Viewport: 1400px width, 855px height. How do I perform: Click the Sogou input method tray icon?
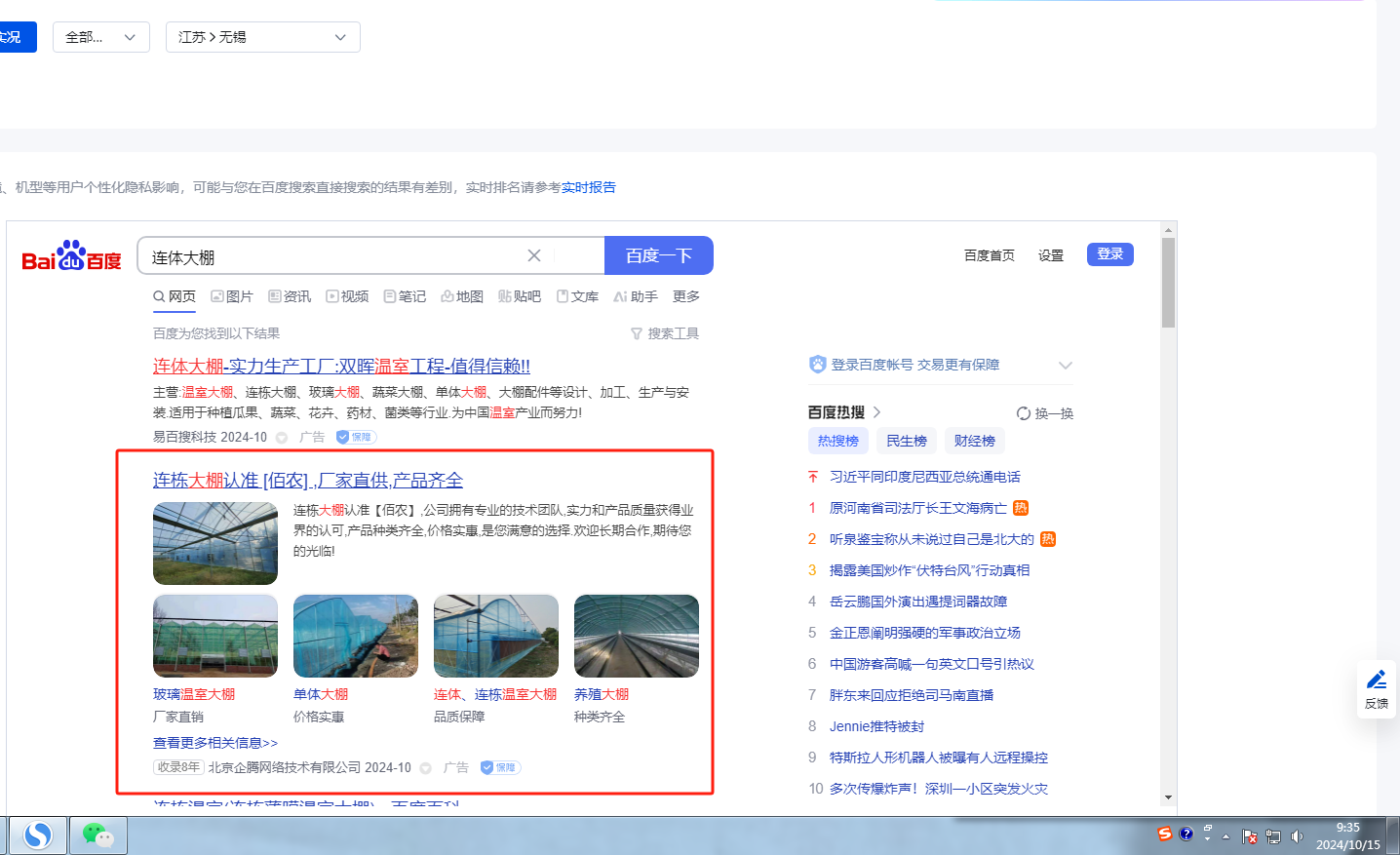(1164, 834)
